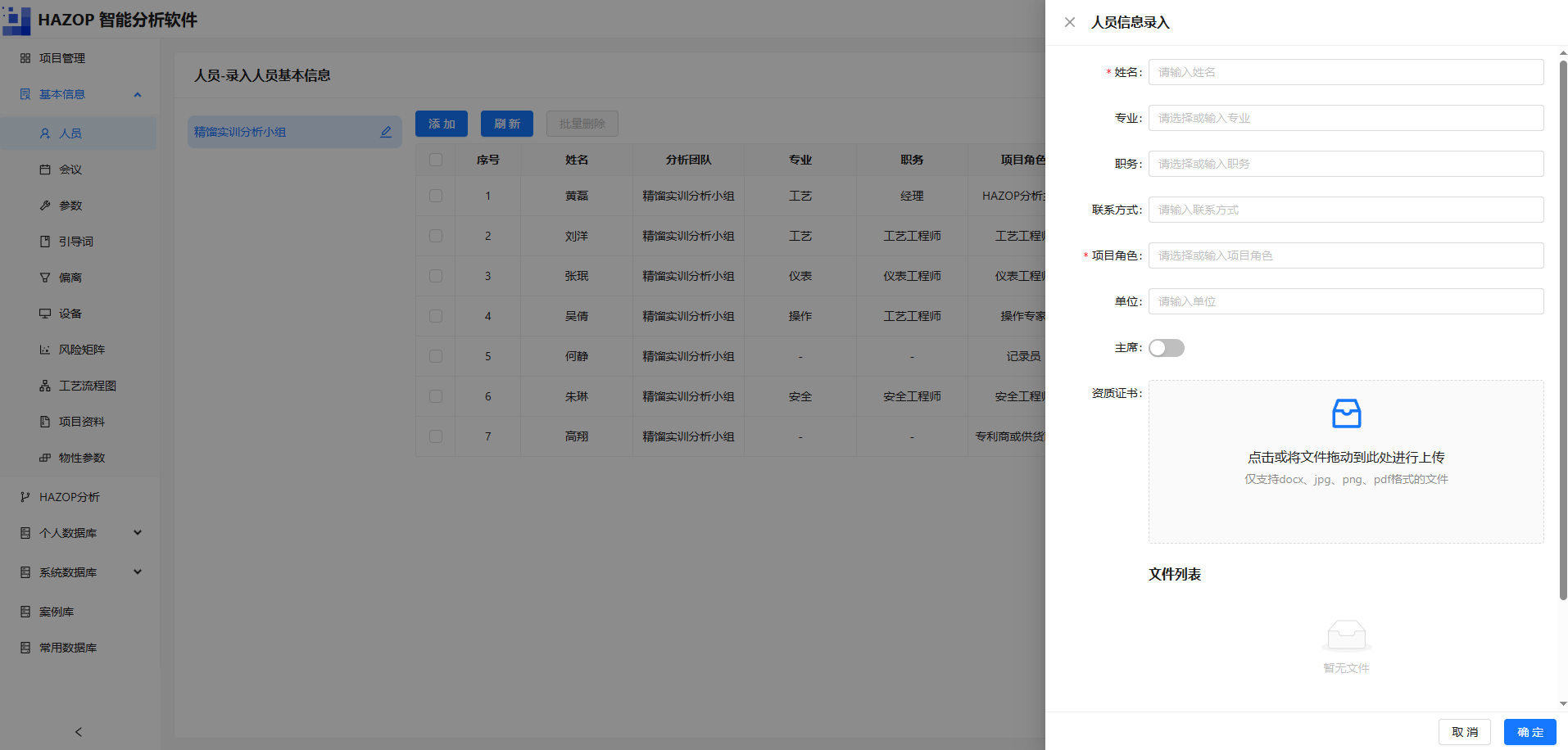1568x750 pixels.
Task: Toggle the 主席 switch on
Action: 1167,348
